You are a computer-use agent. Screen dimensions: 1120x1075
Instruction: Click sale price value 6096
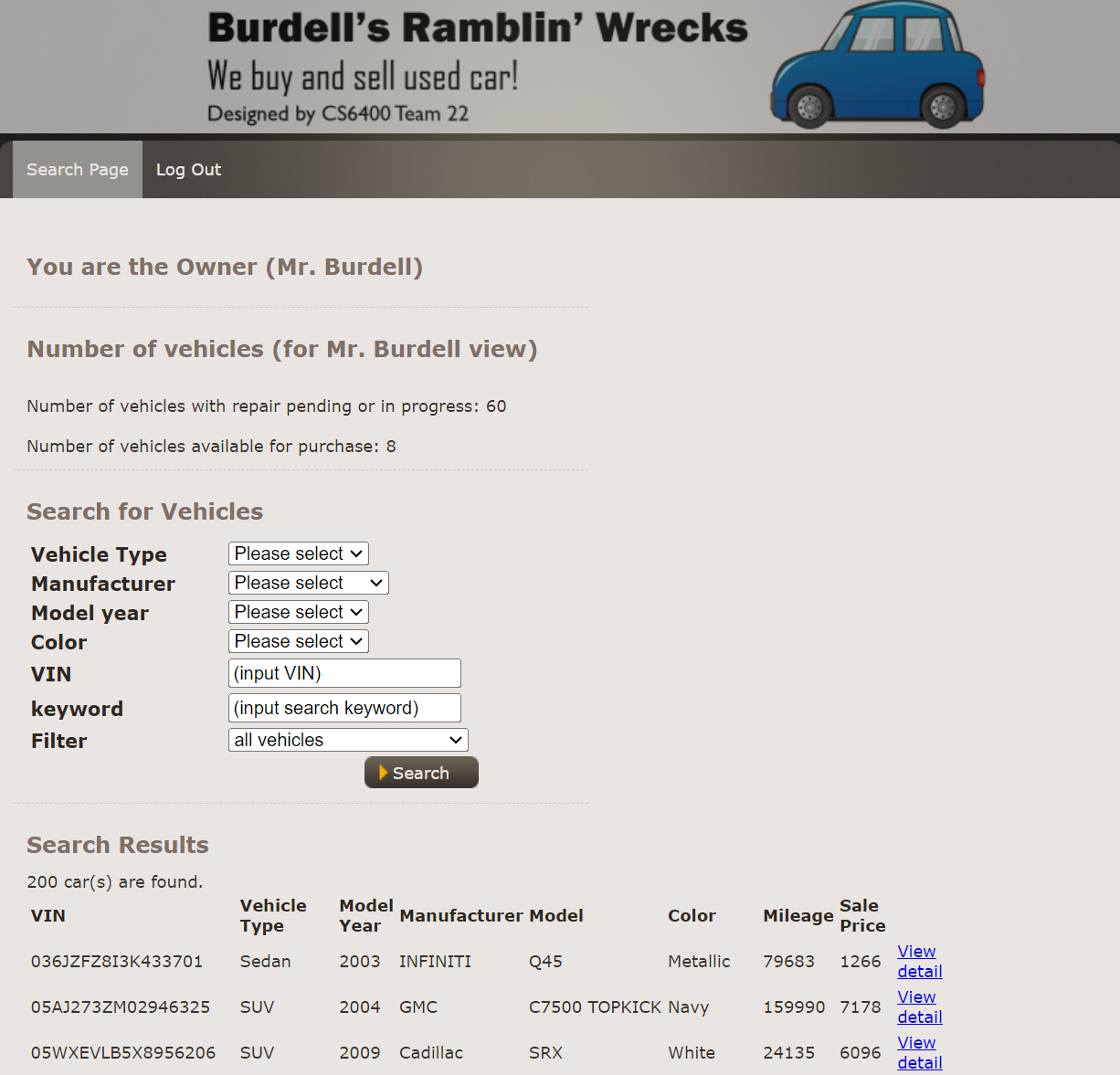point(861,1053)
